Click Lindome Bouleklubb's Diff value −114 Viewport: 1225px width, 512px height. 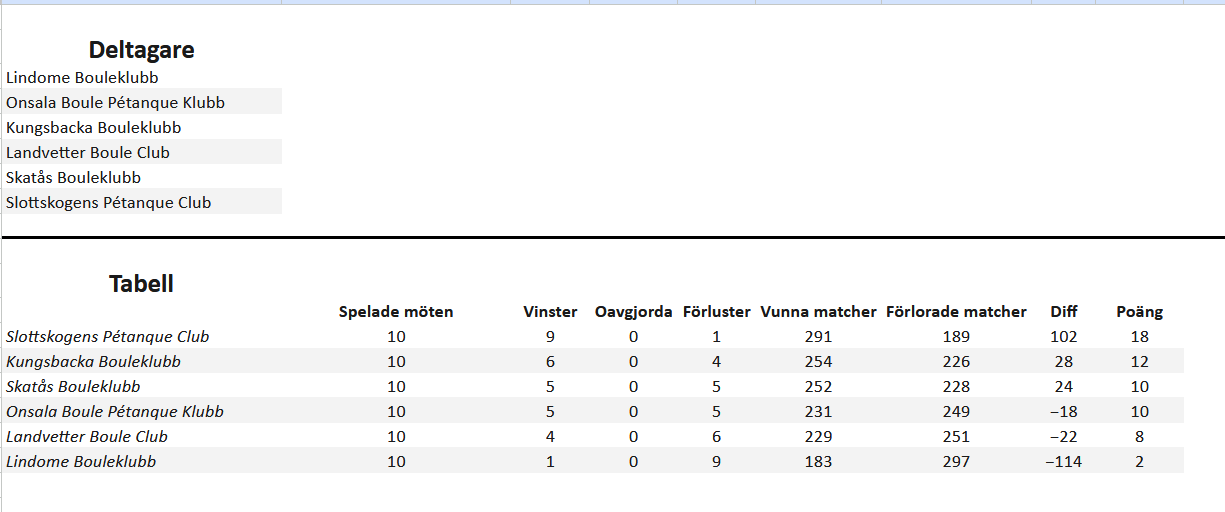[x=1063, y=461]
